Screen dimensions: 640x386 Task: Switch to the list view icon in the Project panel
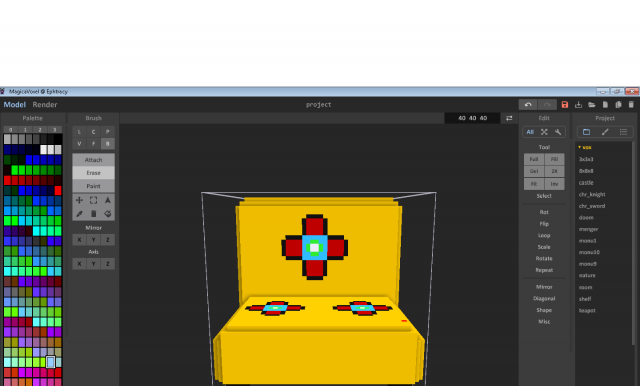point(623,132)
